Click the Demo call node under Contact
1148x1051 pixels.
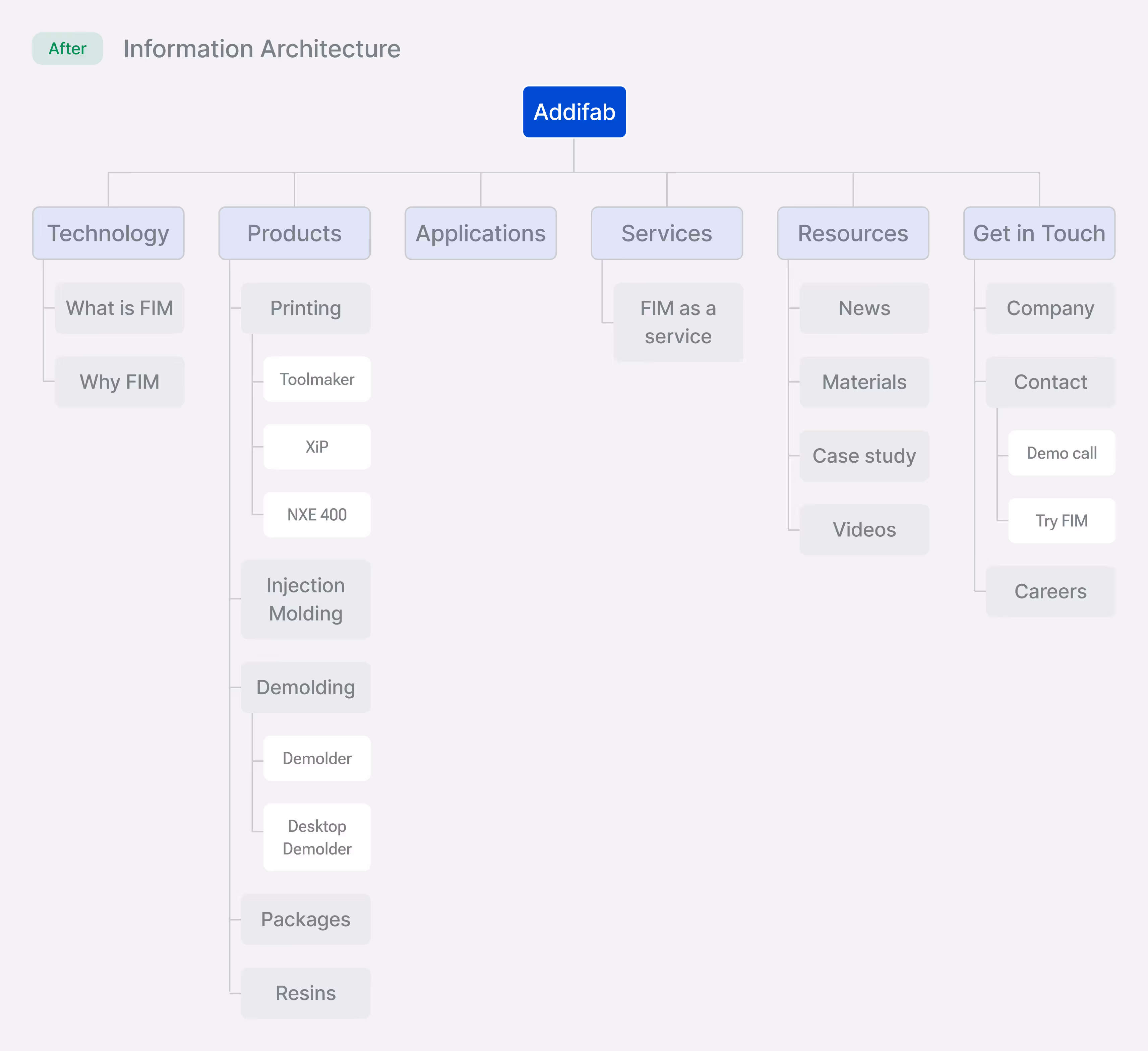pos(1062,454)
